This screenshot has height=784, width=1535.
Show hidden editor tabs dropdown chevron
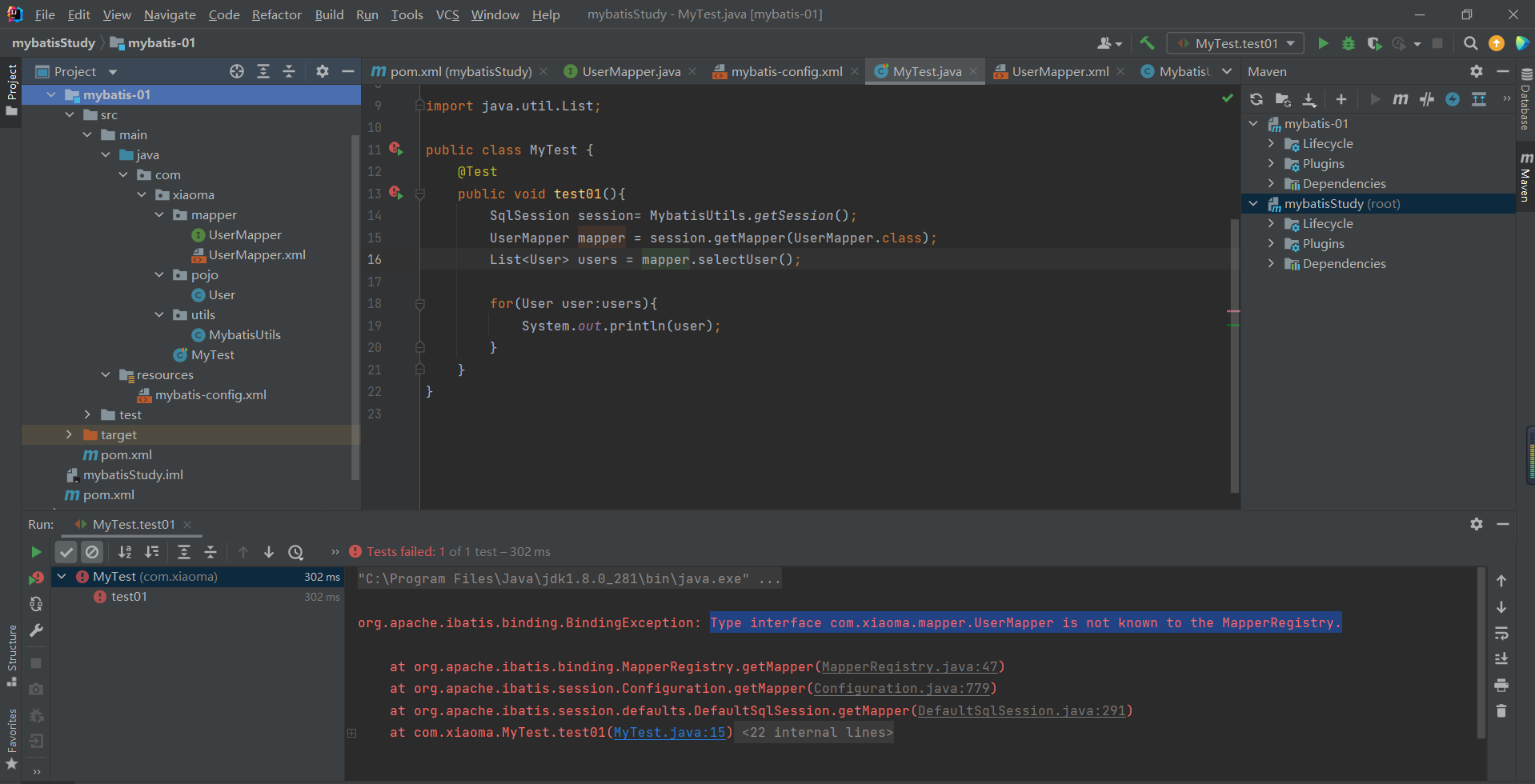coord(1227,71)
